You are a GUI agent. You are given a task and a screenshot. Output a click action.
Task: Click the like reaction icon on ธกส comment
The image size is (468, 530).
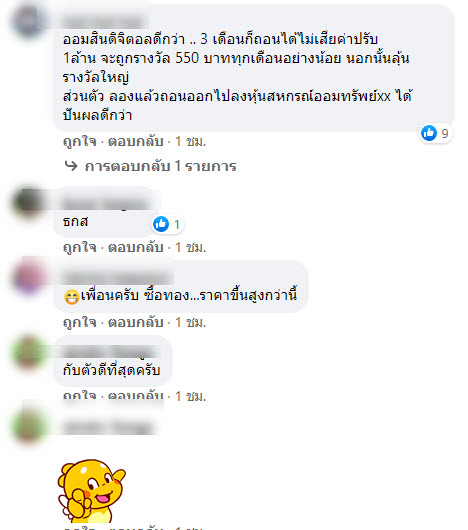click(161, 224)
